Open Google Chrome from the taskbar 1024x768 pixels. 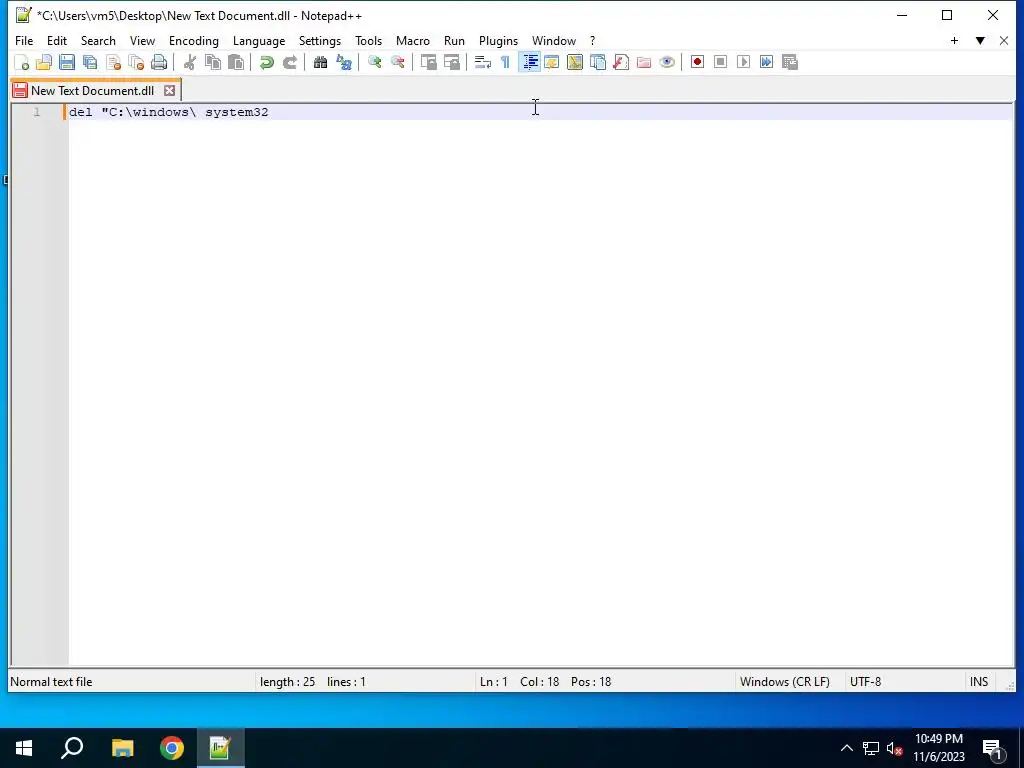tap(172, 748)
